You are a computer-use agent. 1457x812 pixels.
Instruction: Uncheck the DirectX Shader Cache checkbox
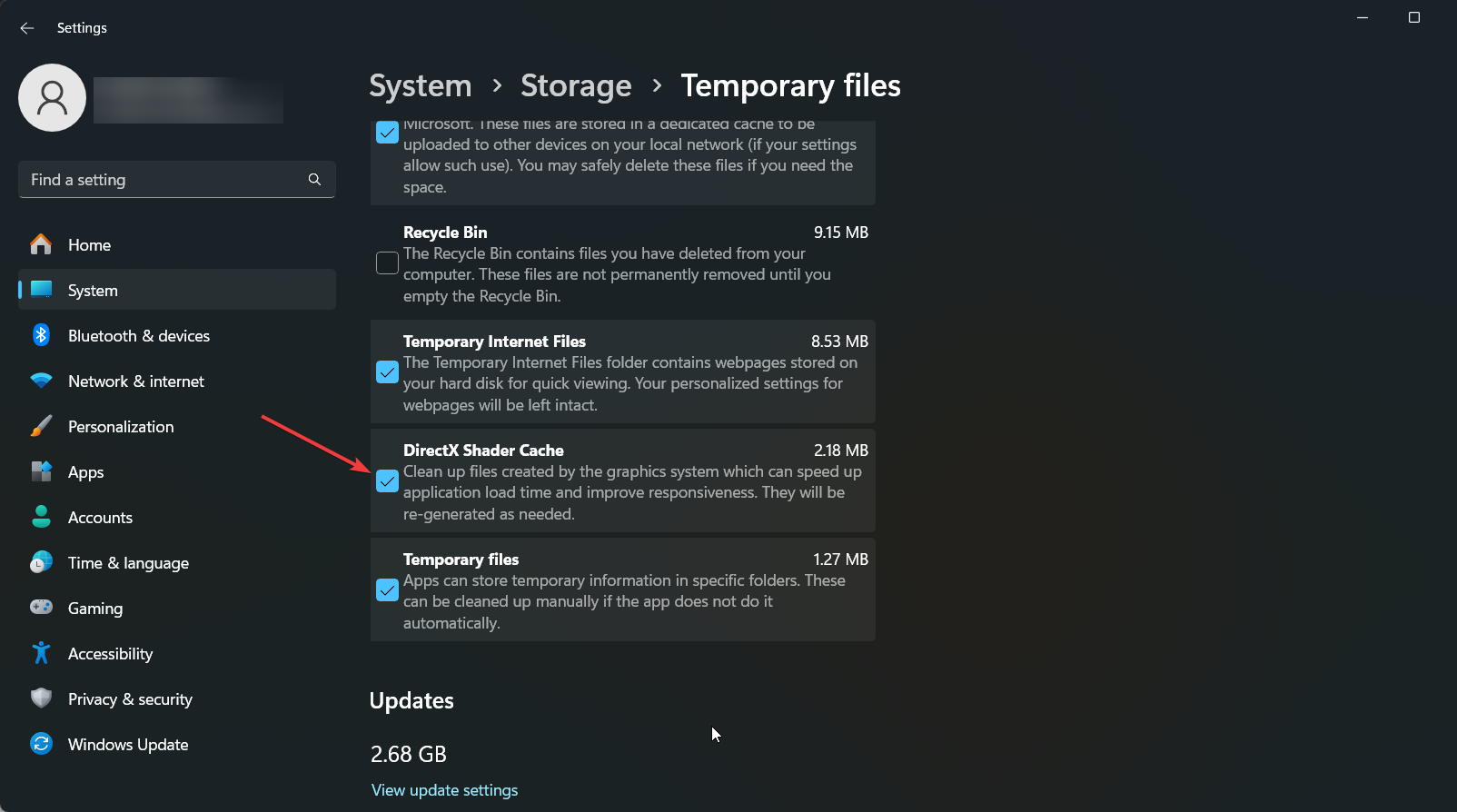[x=387, y=481]
